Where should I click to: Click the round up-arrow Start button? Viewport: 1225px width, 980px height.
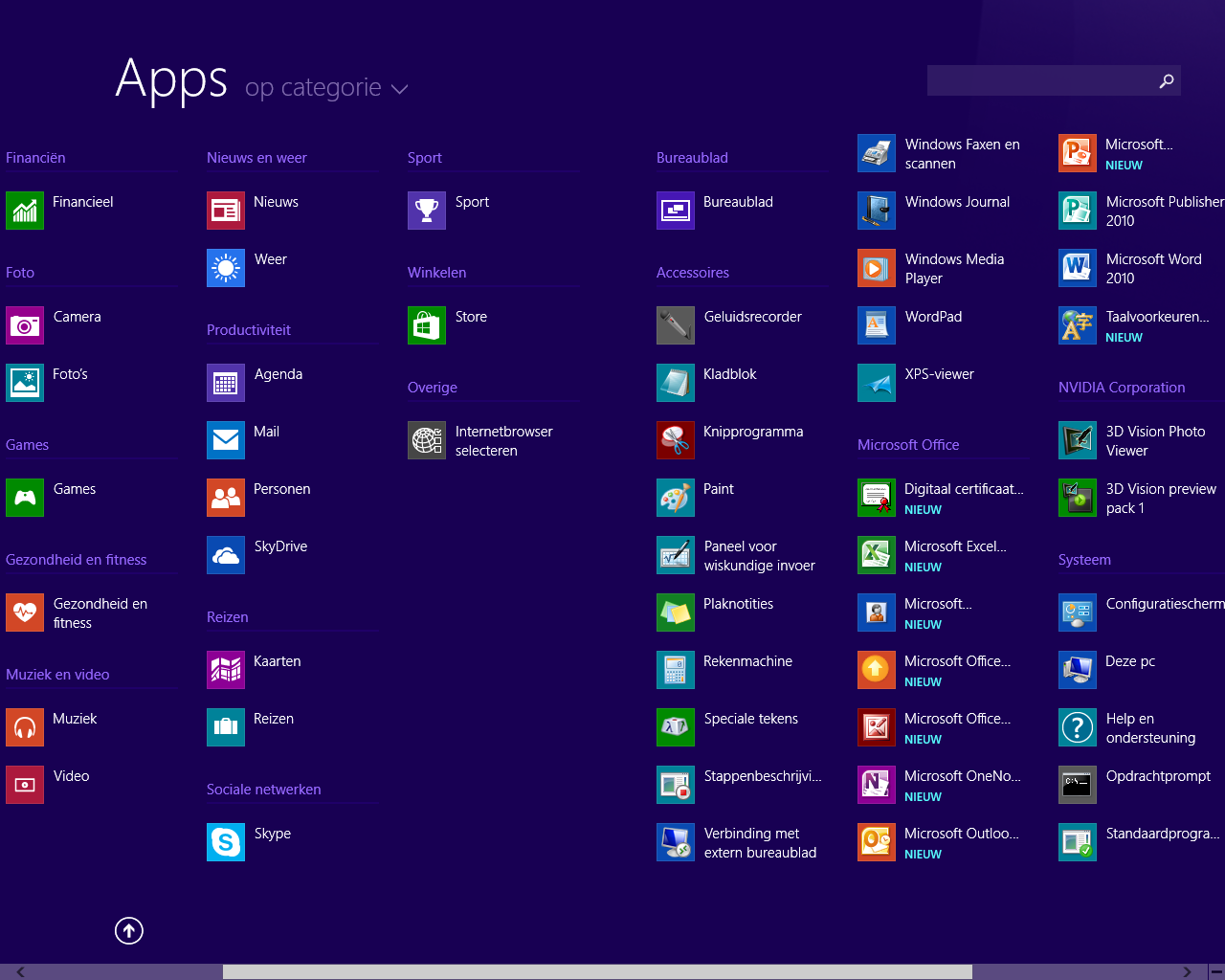[x=129, y=930]
